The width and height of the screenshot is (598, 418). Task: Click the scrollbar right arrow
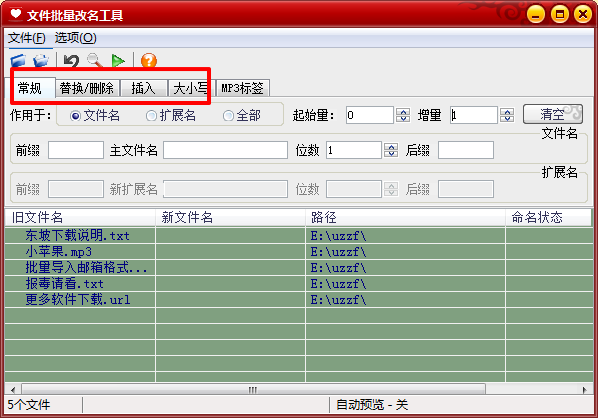(585, 389)
